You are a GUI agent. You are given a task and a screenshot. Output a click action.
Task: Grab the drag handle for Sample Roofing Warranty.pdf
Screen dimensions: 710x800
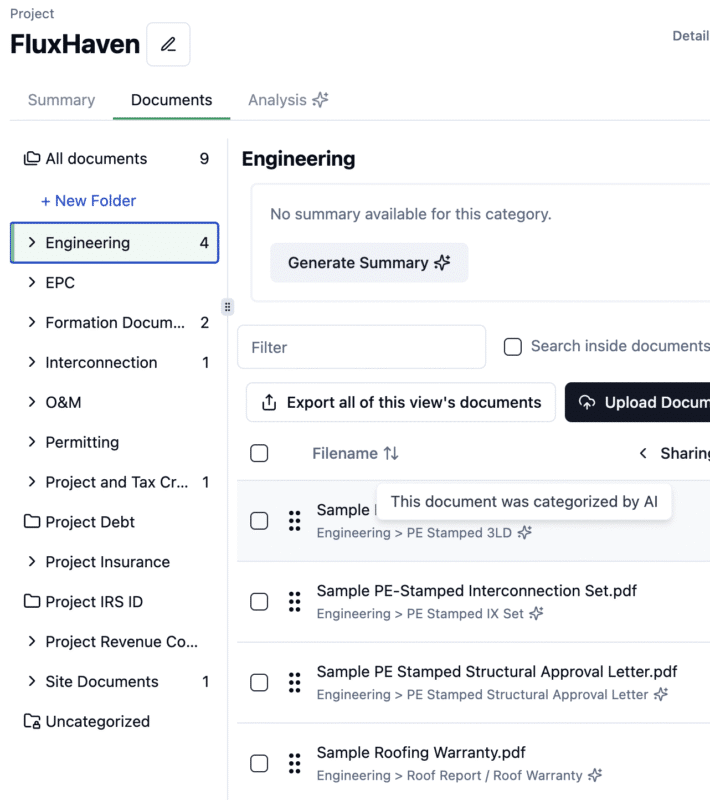point(294,763)
